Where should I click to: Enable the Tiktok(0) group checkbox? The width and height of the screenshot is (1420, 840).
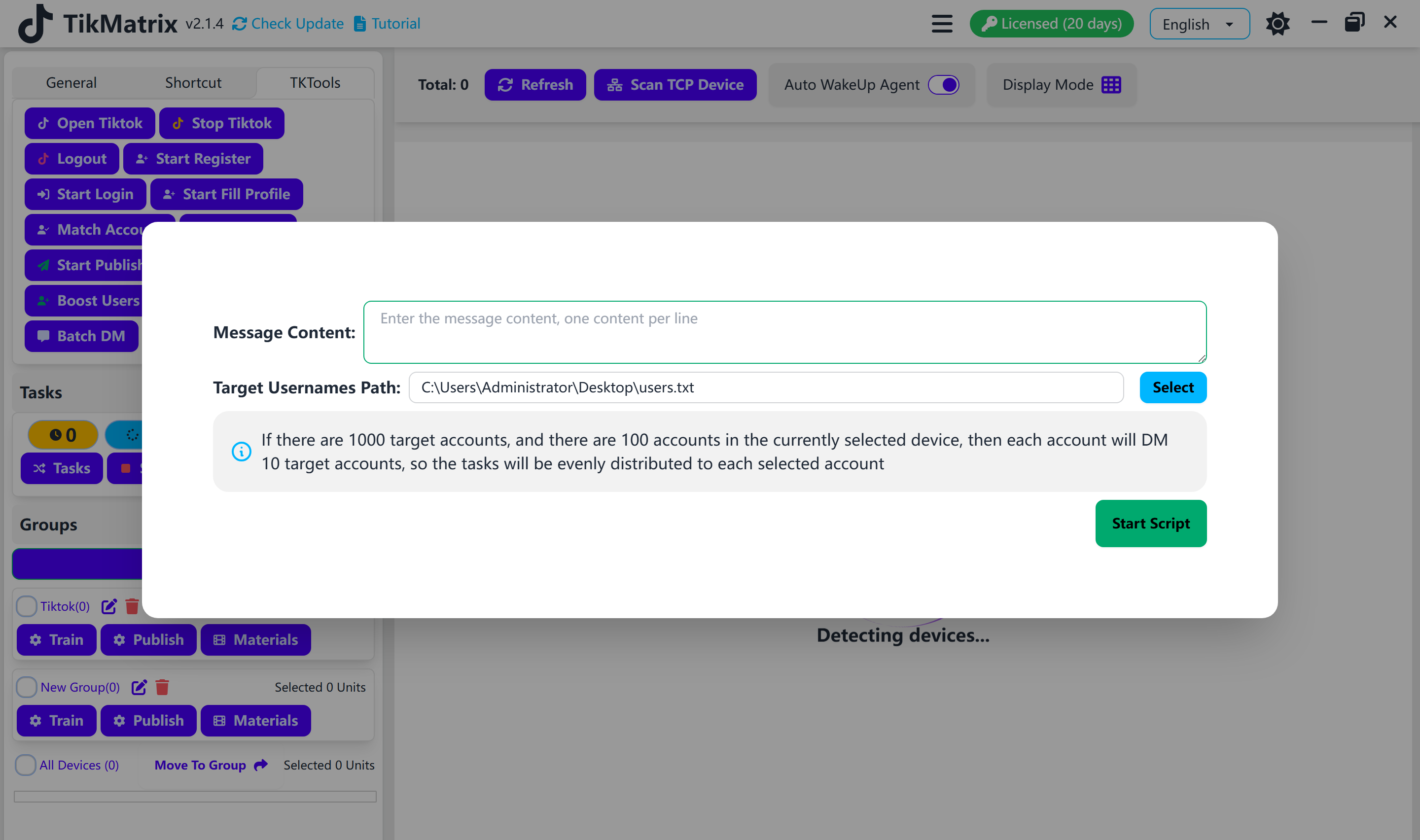pos(25,605)
